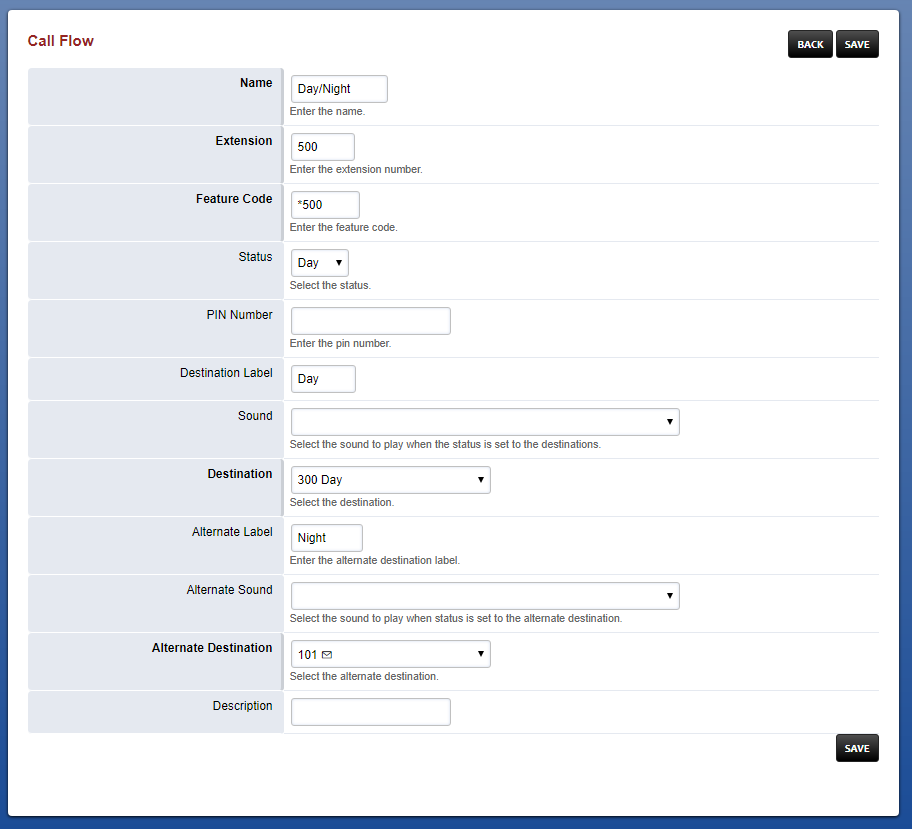Viewport: 912px width, 829px height.
Task: Click the 'Enter the name.' hint text
Action: click(327, 111)
